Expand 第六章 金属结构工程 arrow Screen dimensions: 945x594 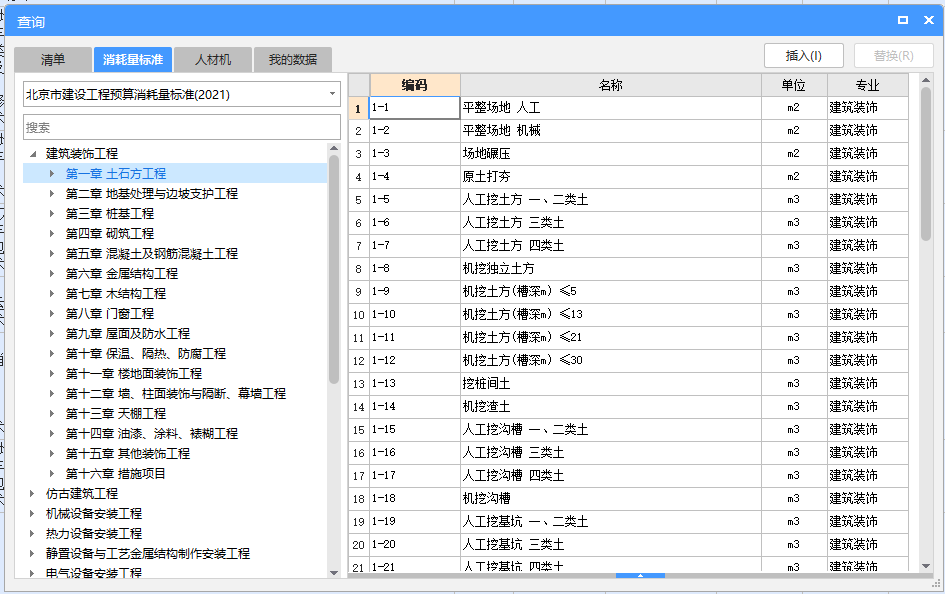coord(52,274)
